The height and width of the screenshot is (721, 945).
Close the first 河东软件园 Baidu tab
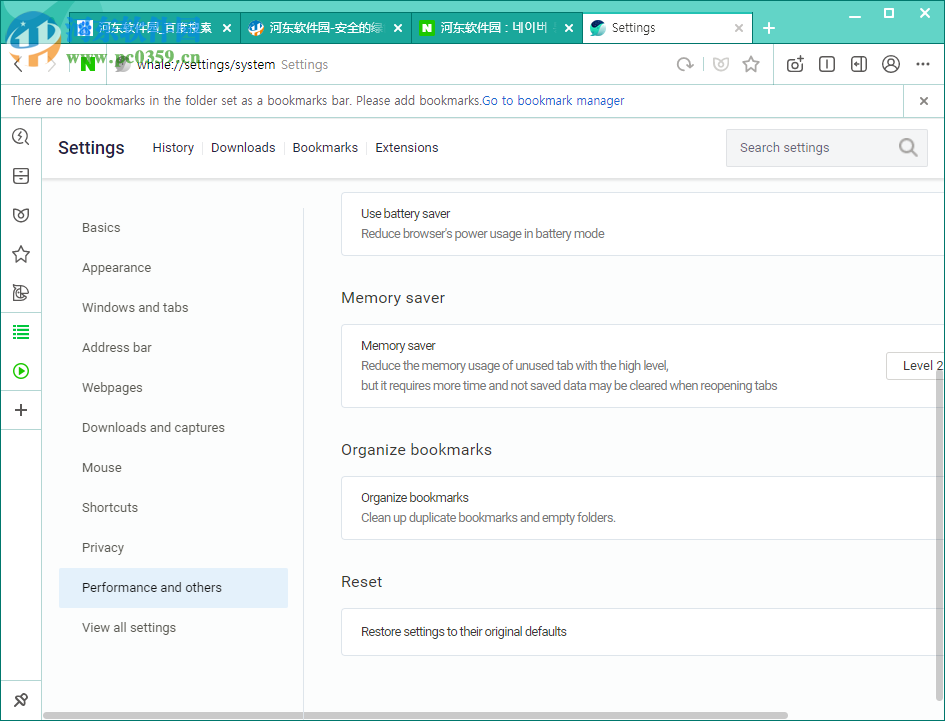227,28
